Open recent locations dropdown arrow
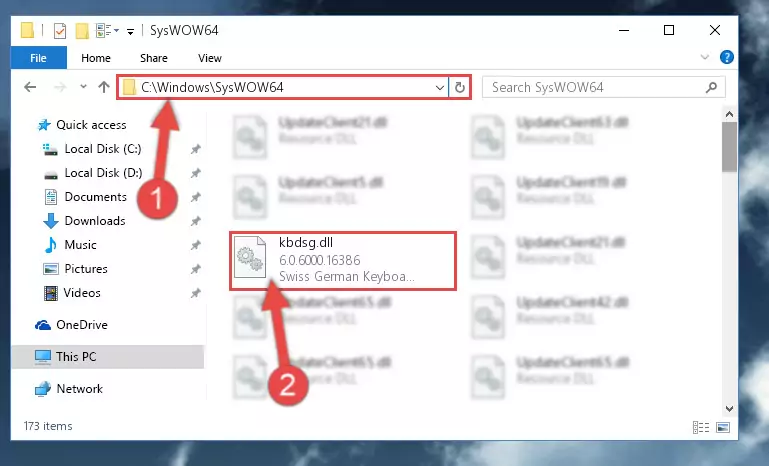 [x=83, y=87]
